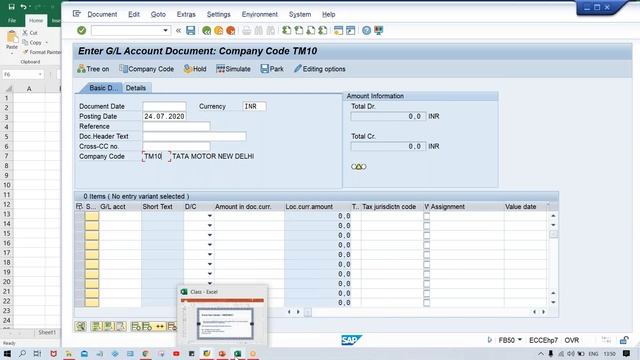Open D/C dropdown in first item row

210,216
